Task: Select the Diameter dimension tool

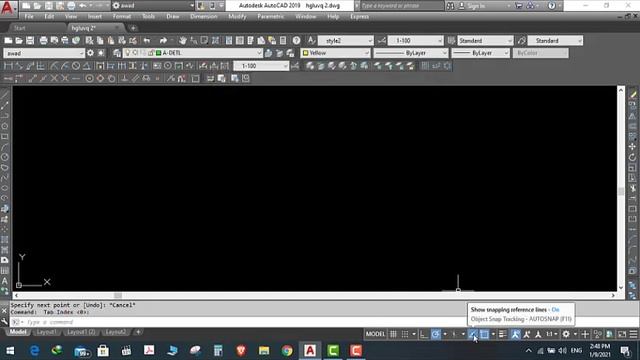Action: pos(76,66)
